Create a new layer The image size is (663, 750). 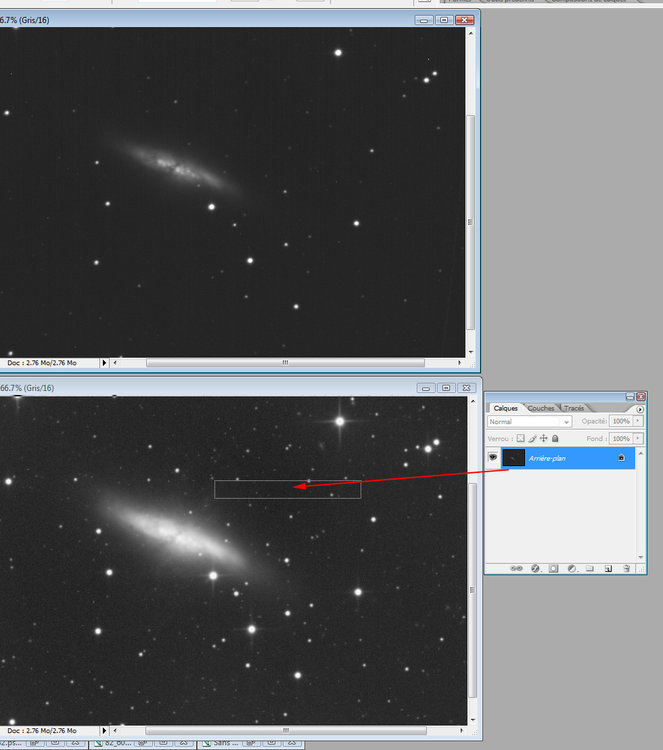point(608,568)
